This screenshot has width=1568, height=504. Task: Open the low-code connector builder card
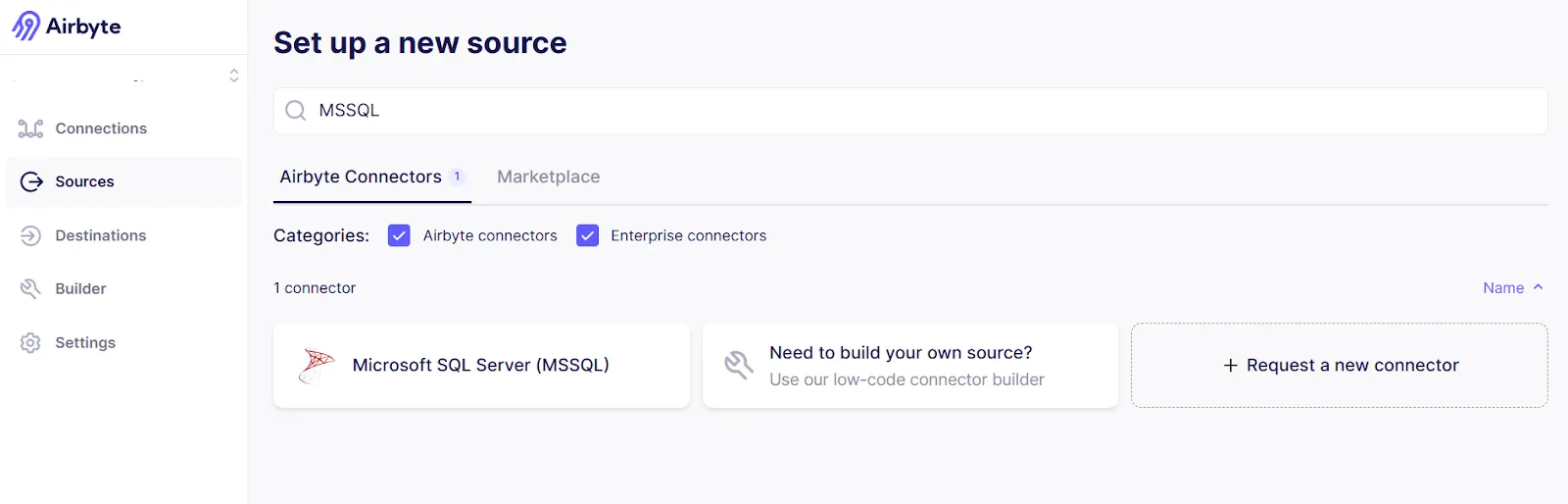coord(910,365)
